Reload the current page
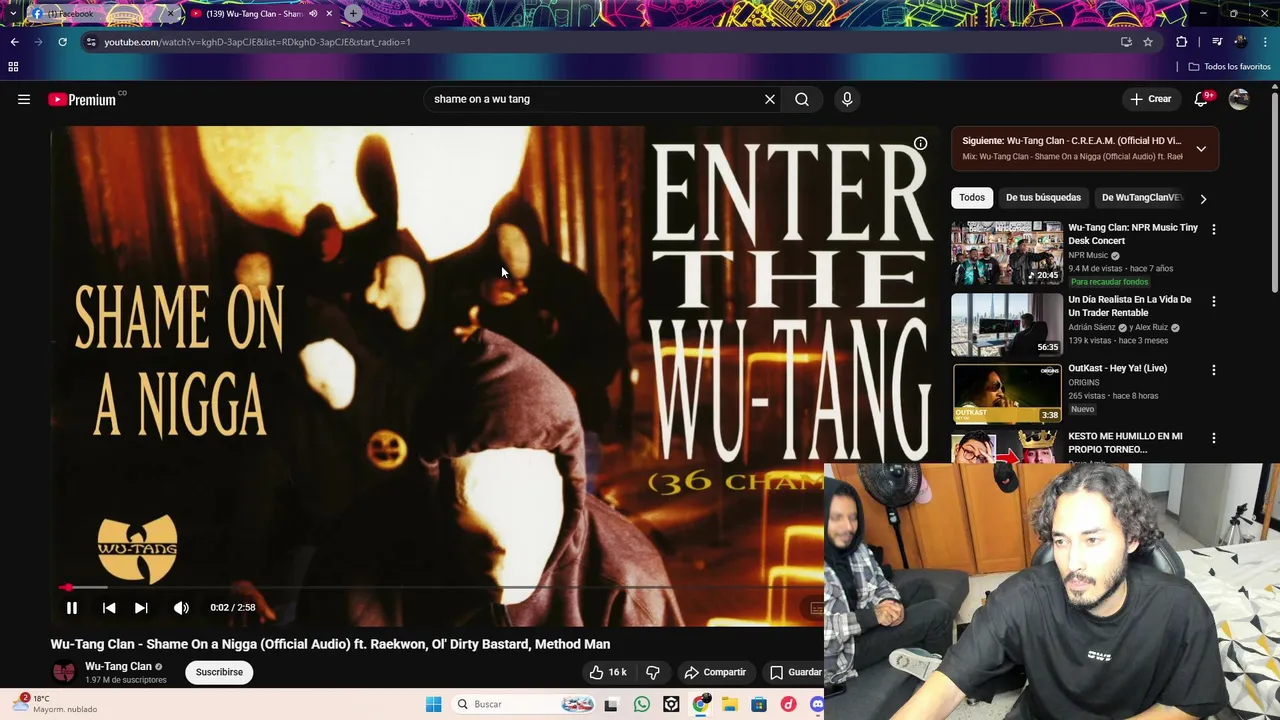This screenshot has height=720, width=1280. click(62, 42)
